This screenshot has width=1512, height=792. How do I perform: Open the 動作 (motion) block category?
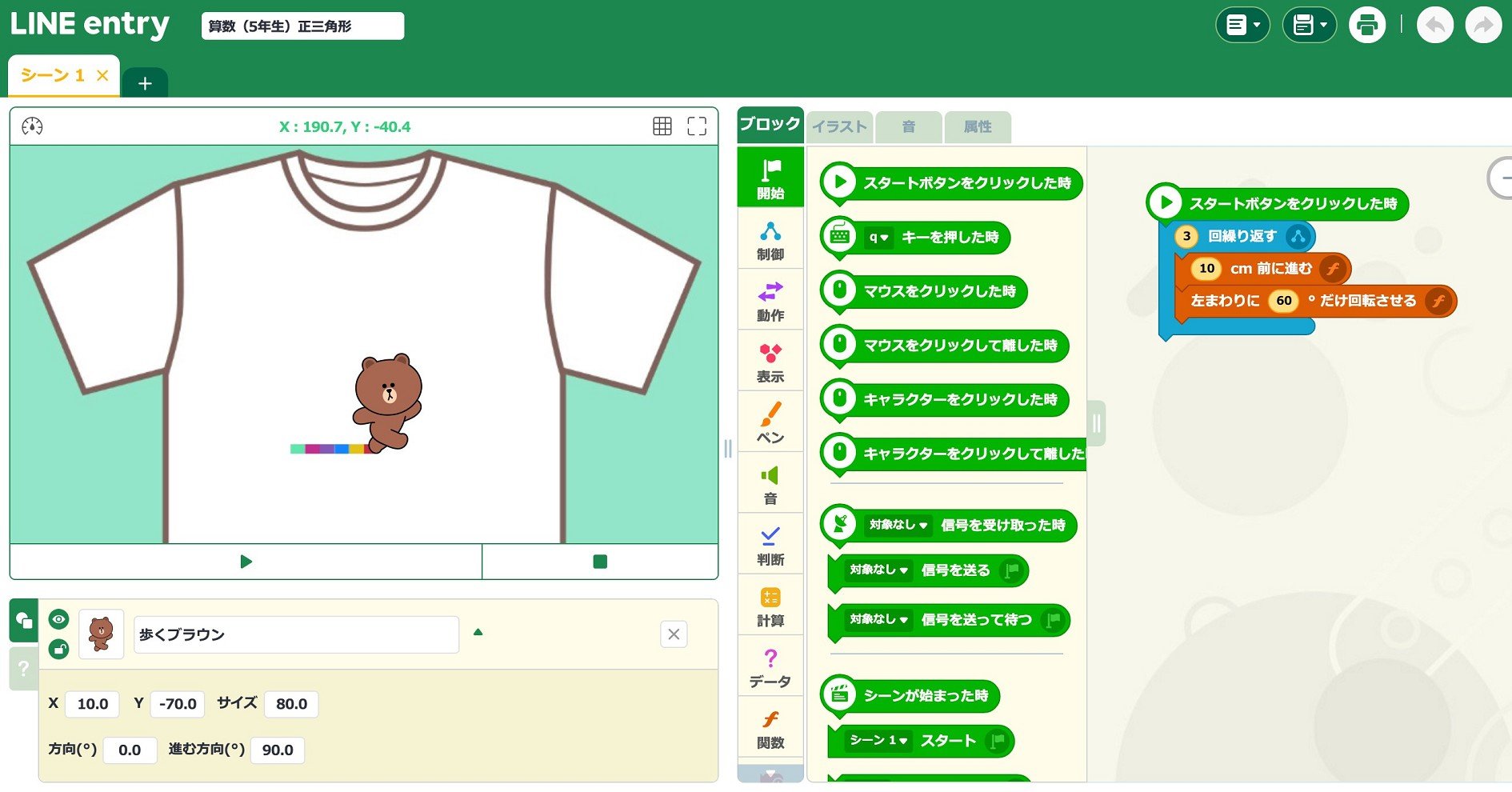[x=770, y=301]
